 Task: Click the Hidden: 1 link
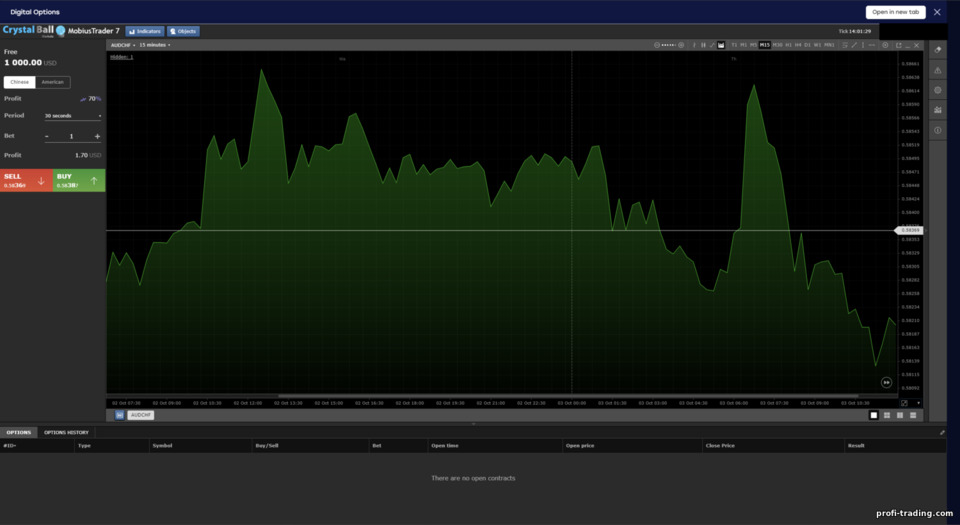click(x=121, y=57)
